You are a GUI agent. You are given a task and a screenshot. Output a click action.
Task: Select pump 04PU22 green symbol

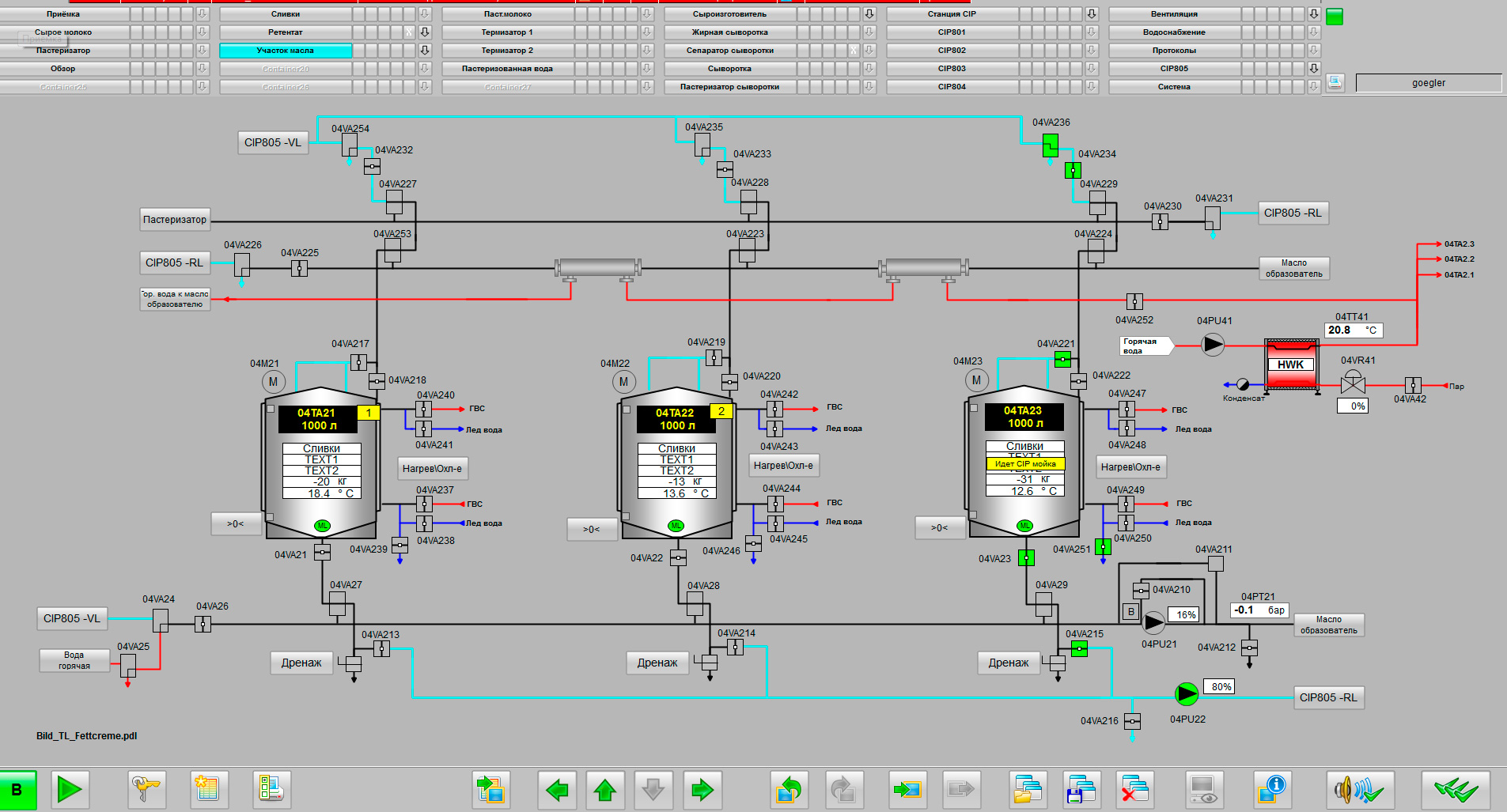point(1187,694)
